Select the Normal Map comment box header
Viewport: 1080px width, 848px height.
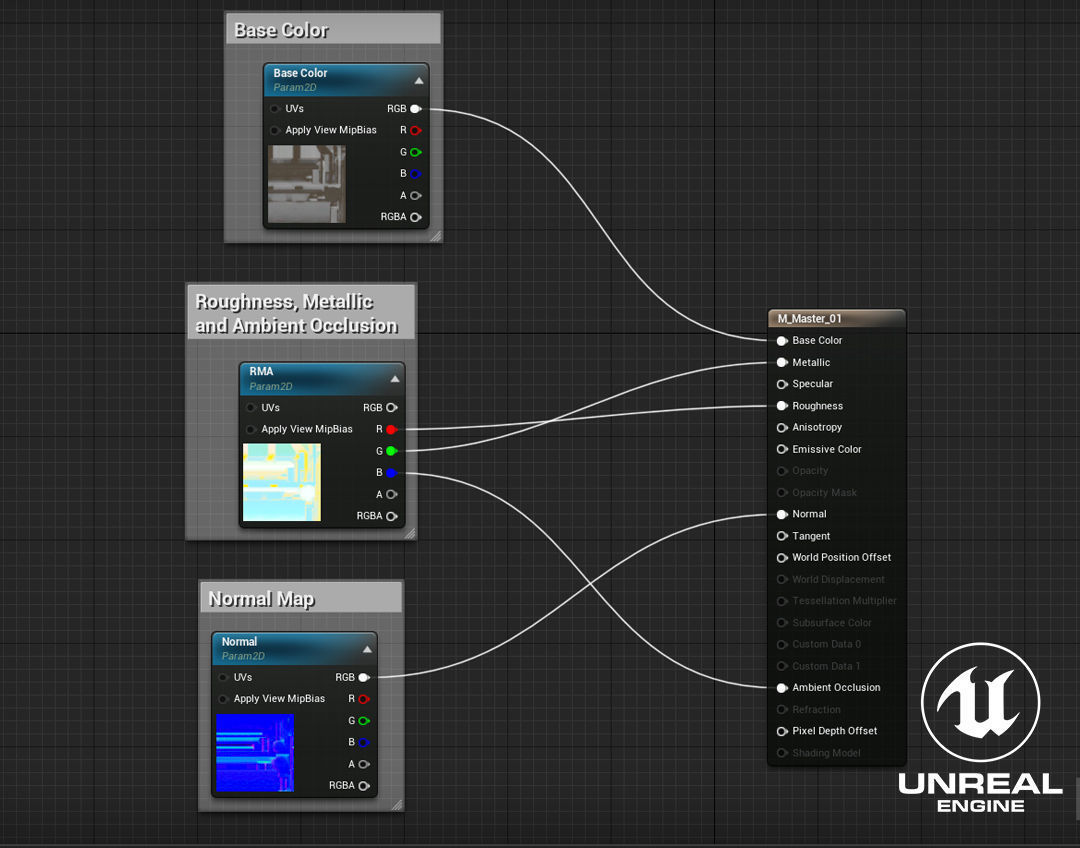pos(300,599)
